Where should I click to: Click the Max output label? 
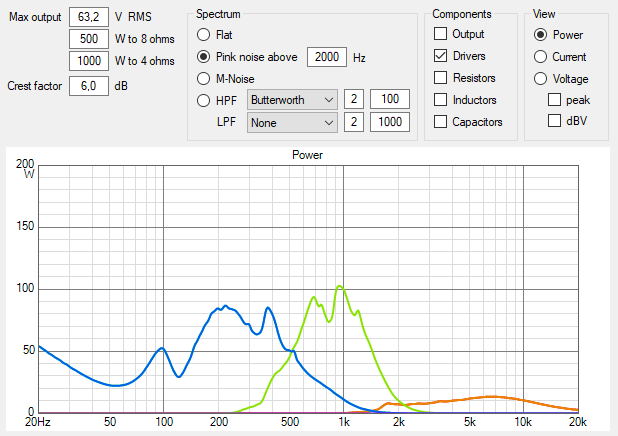point(35,17)
